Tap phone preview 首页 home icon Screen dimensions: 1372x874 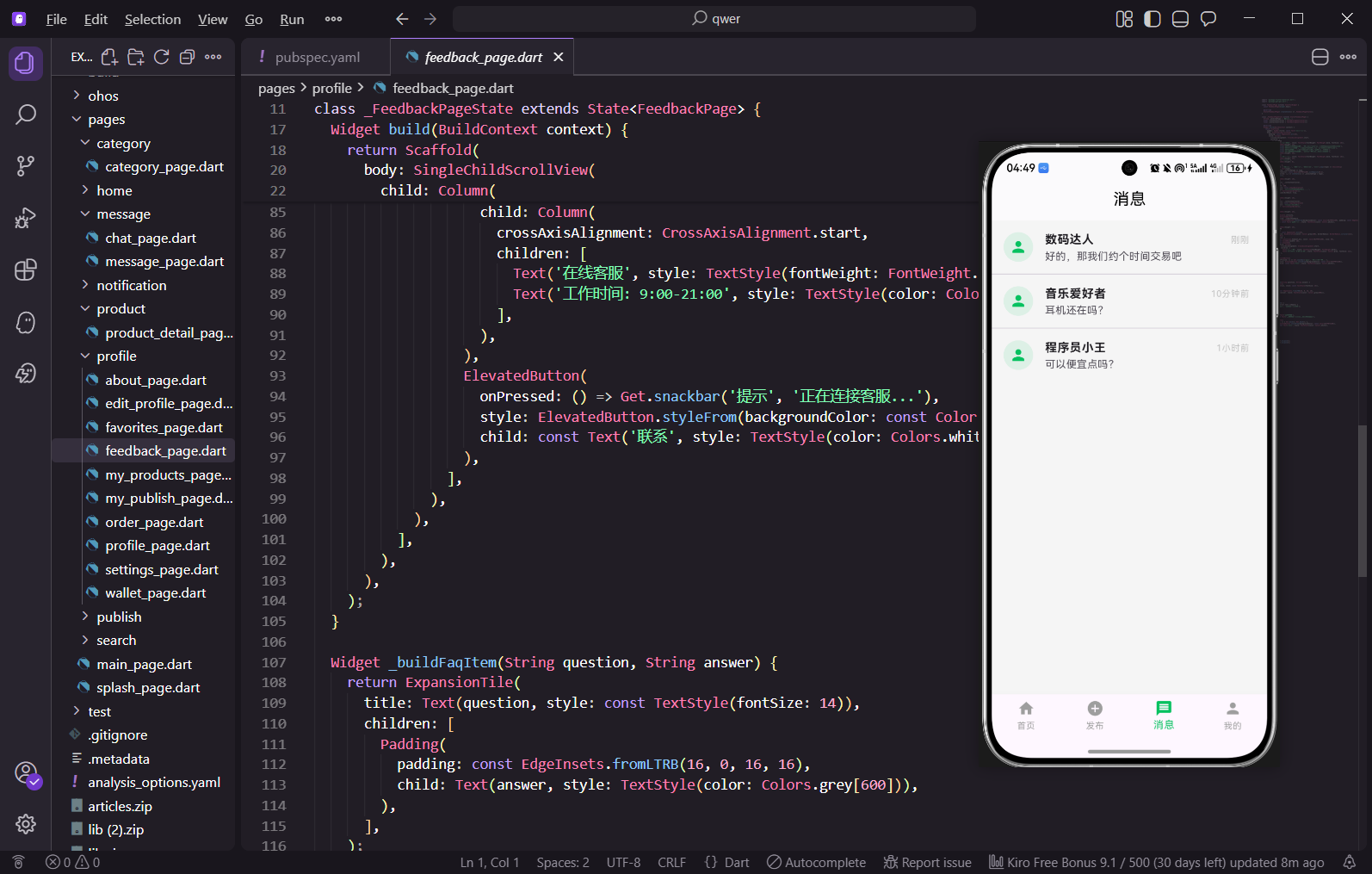1026,715
